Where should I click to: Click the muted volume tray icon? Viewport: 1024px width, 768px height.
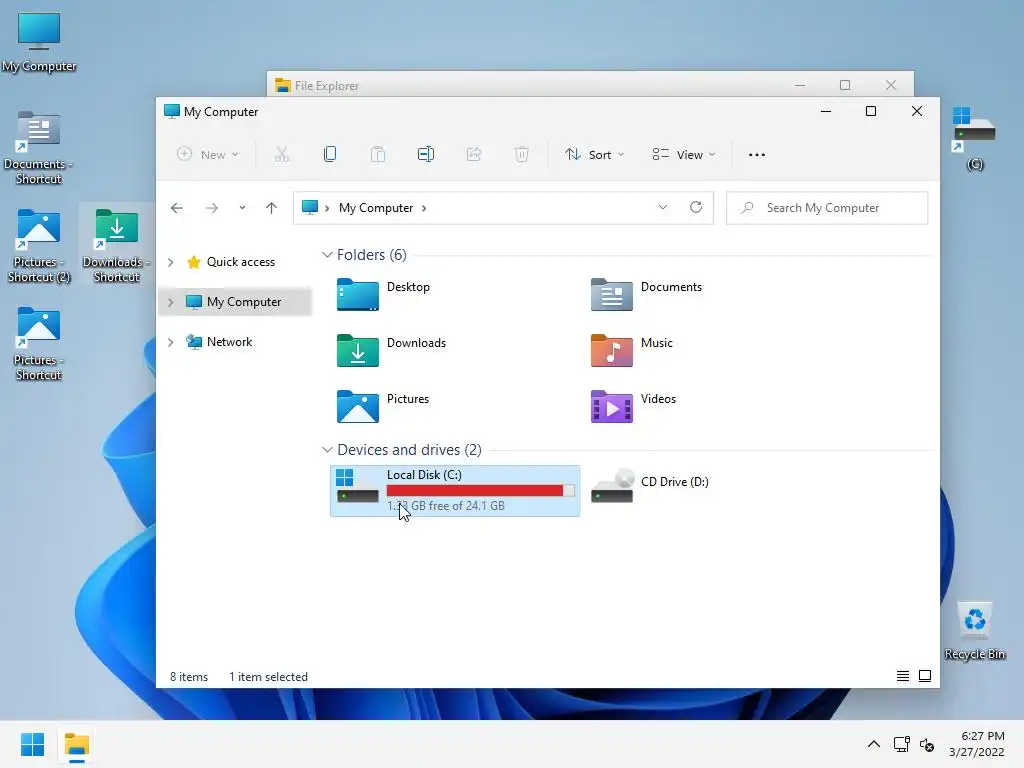(927, 744)
